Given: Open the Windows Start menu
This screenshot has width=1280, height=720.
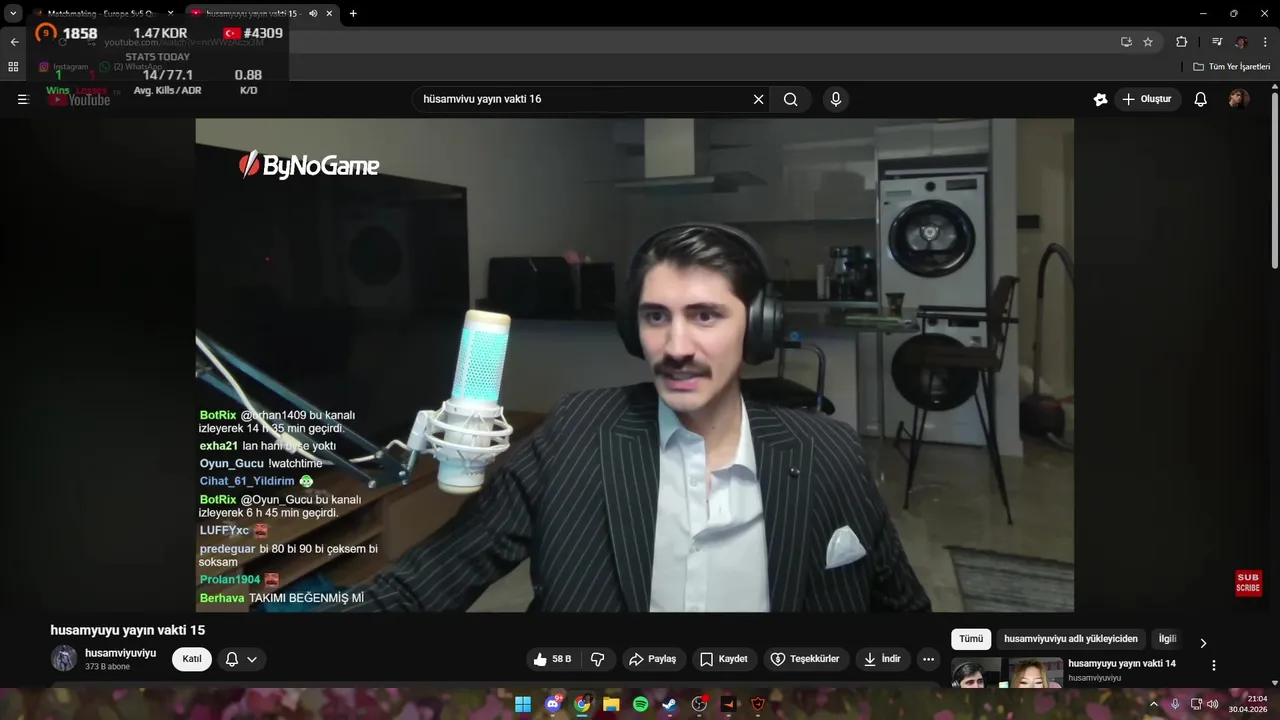Looking at the screenshot, I should pyautogui.click(x=523, y=704).
